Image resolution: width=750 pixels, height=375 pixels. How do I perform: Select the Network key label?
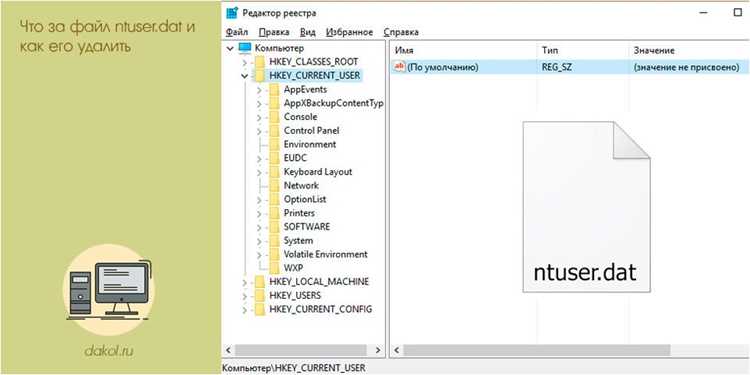(301, 186)
